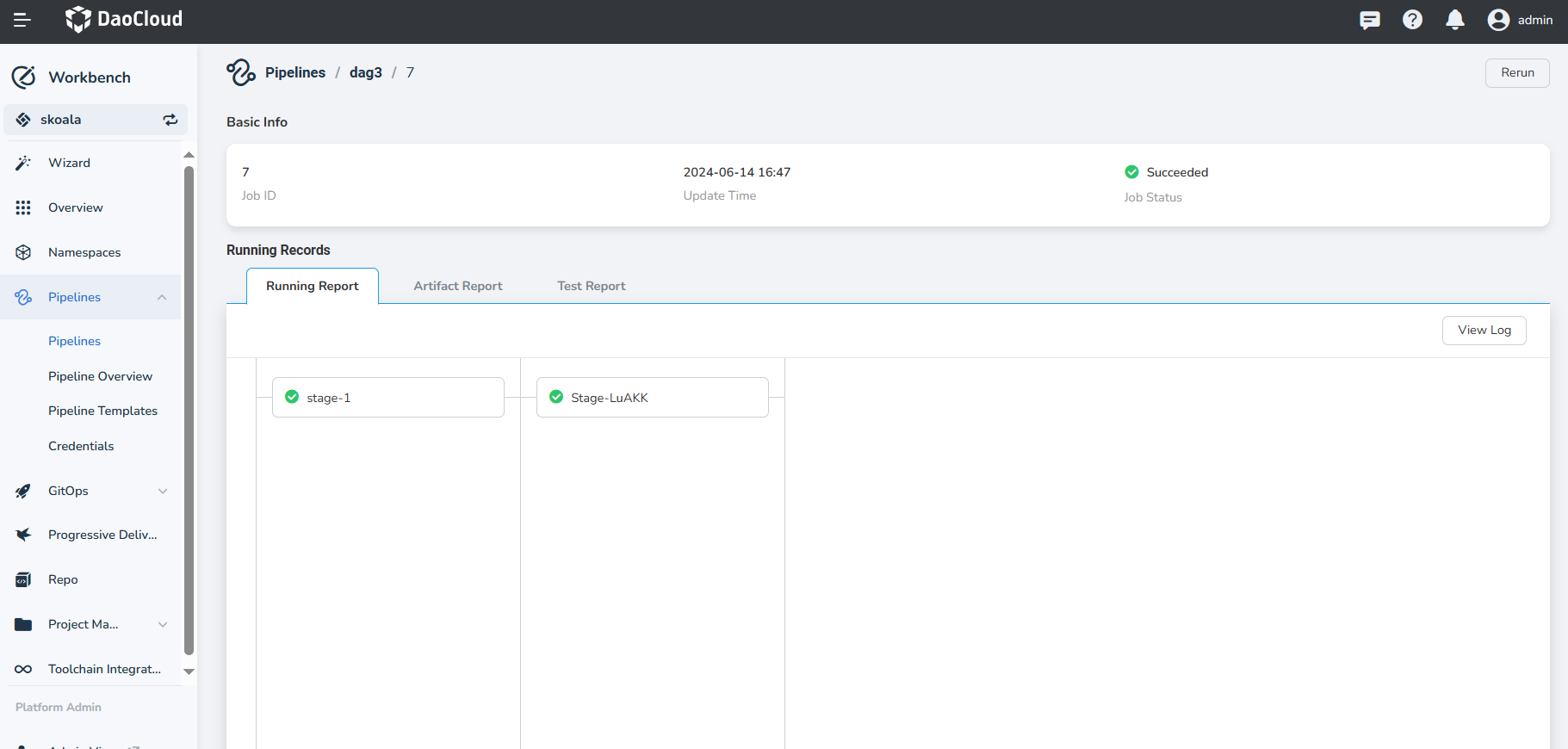
Task: Open the notifications bell
Action: tap(1454, 20)
